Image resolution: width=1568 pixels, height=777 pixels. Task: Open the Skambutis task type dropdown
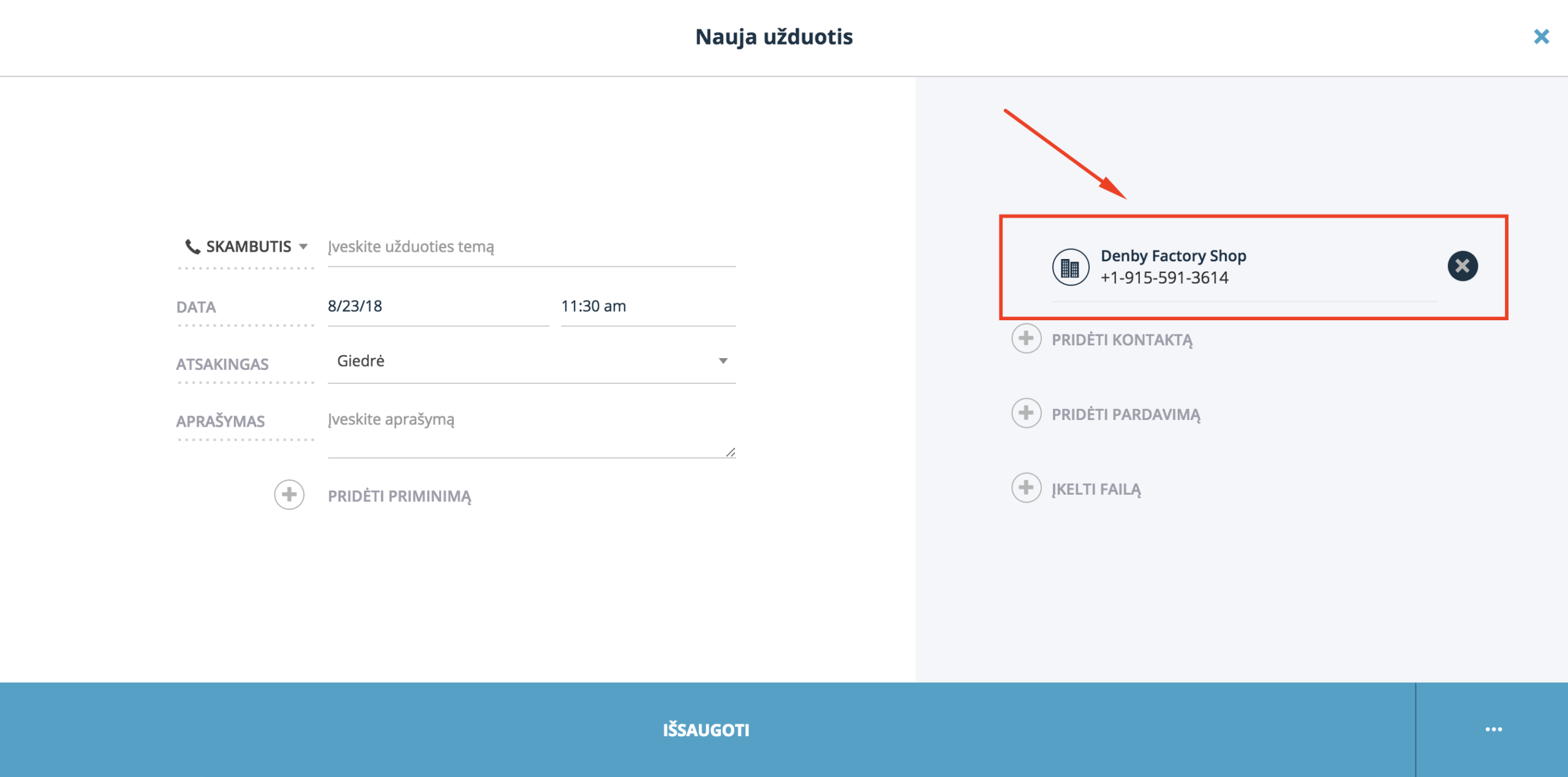click(x=246, y=247)
